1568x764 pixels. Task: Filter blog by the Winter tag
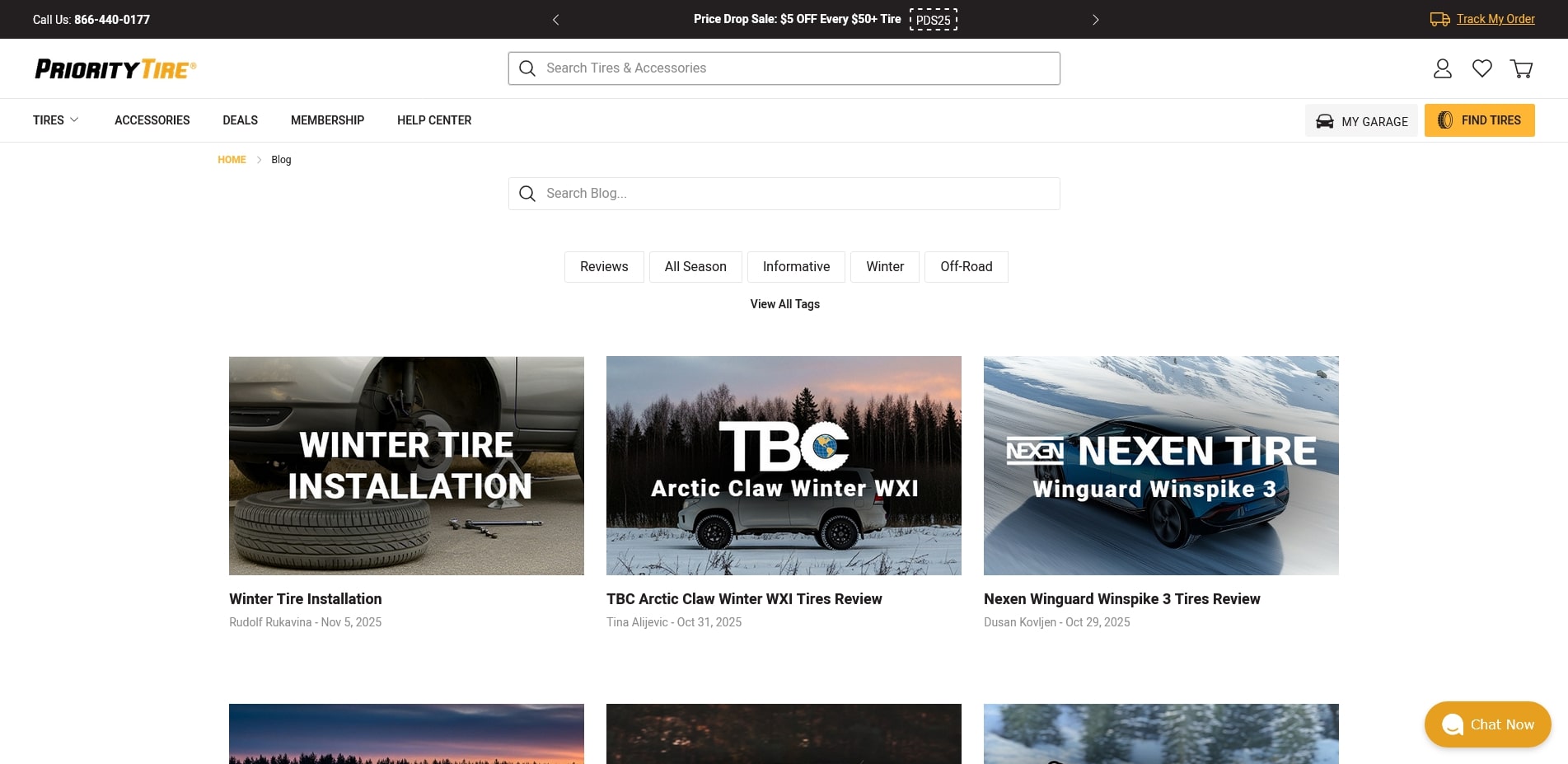(885, 267)
